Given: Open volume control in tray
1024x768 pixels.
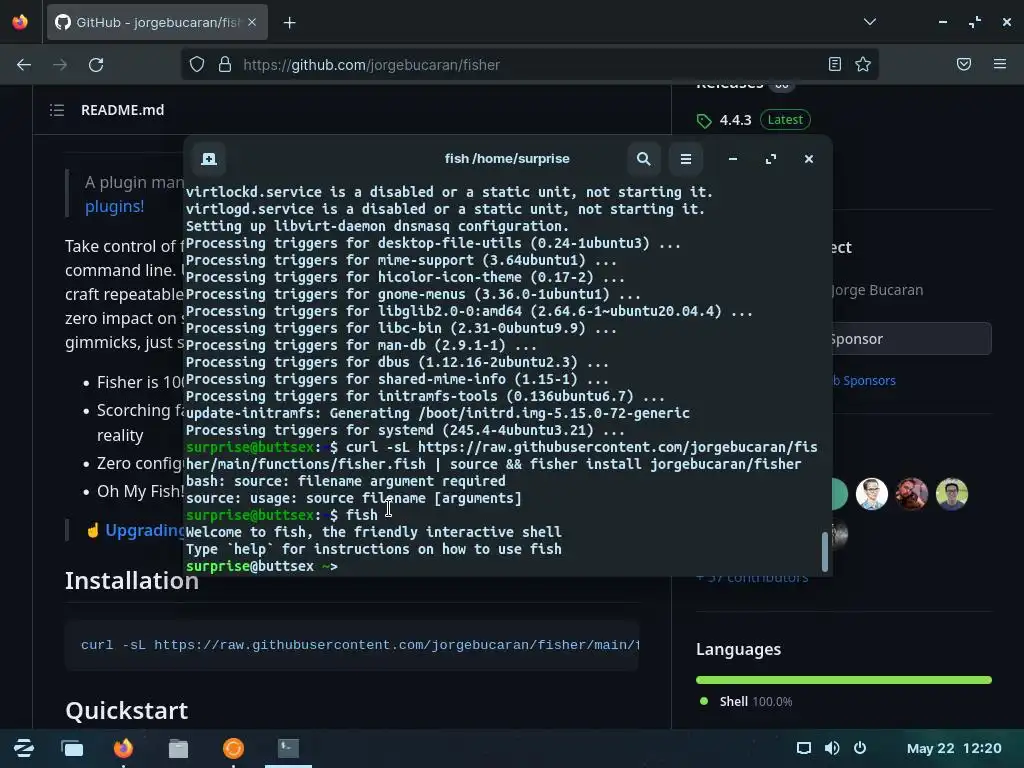Looking at the screenshot, I should (832, 748).
